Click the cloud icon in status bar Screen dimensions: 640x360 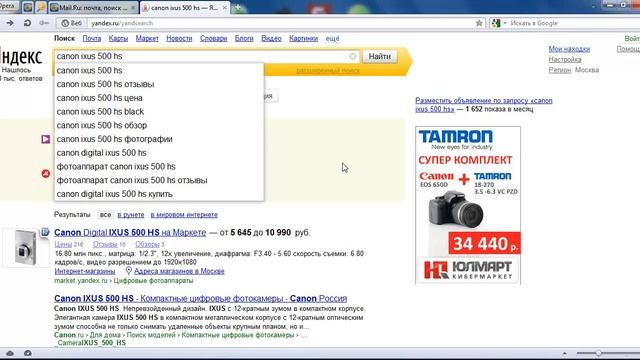10,353
